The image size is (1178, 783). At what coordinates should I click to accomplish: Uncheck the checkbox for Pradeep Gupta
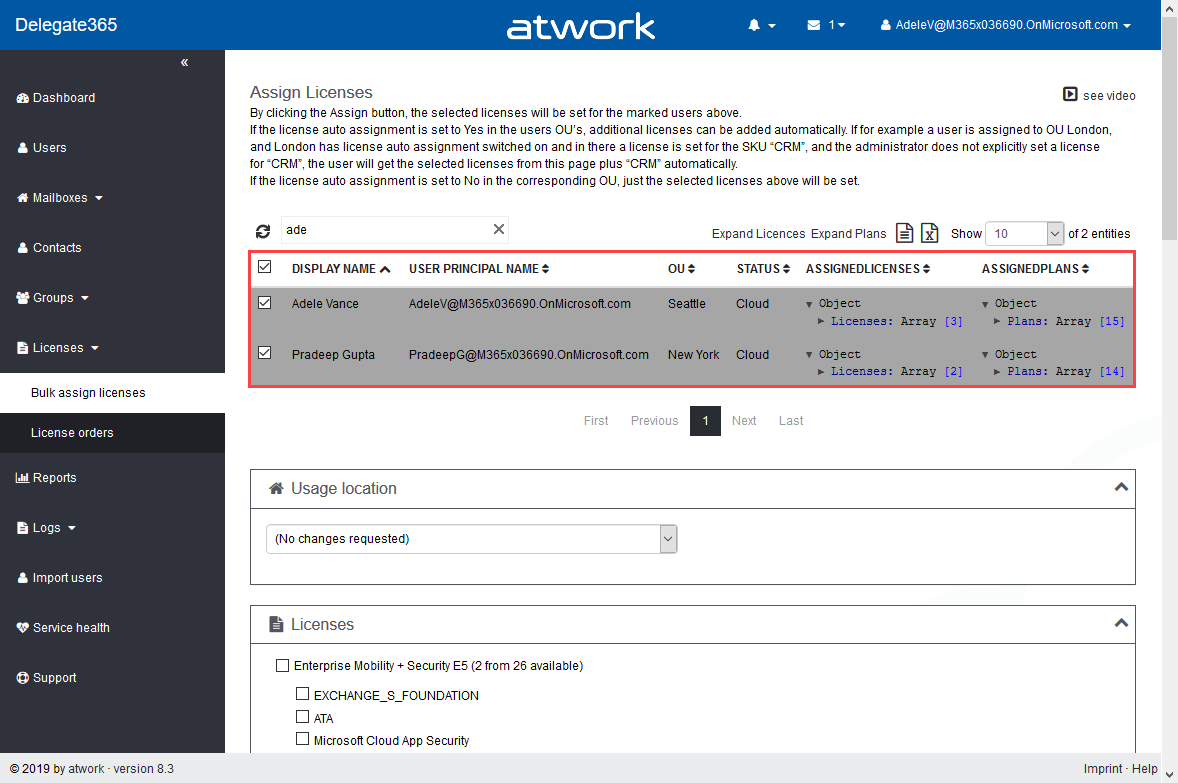tap(265, 353)
